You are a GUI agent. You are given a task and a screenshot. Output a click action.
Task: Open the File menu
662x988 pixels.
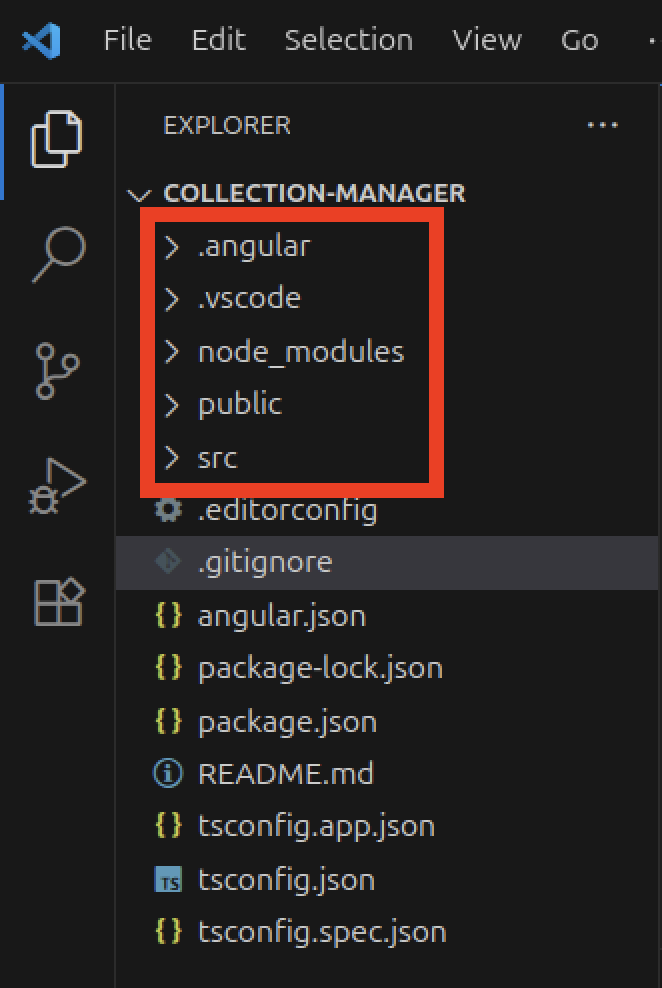click(x=128, y=40)
